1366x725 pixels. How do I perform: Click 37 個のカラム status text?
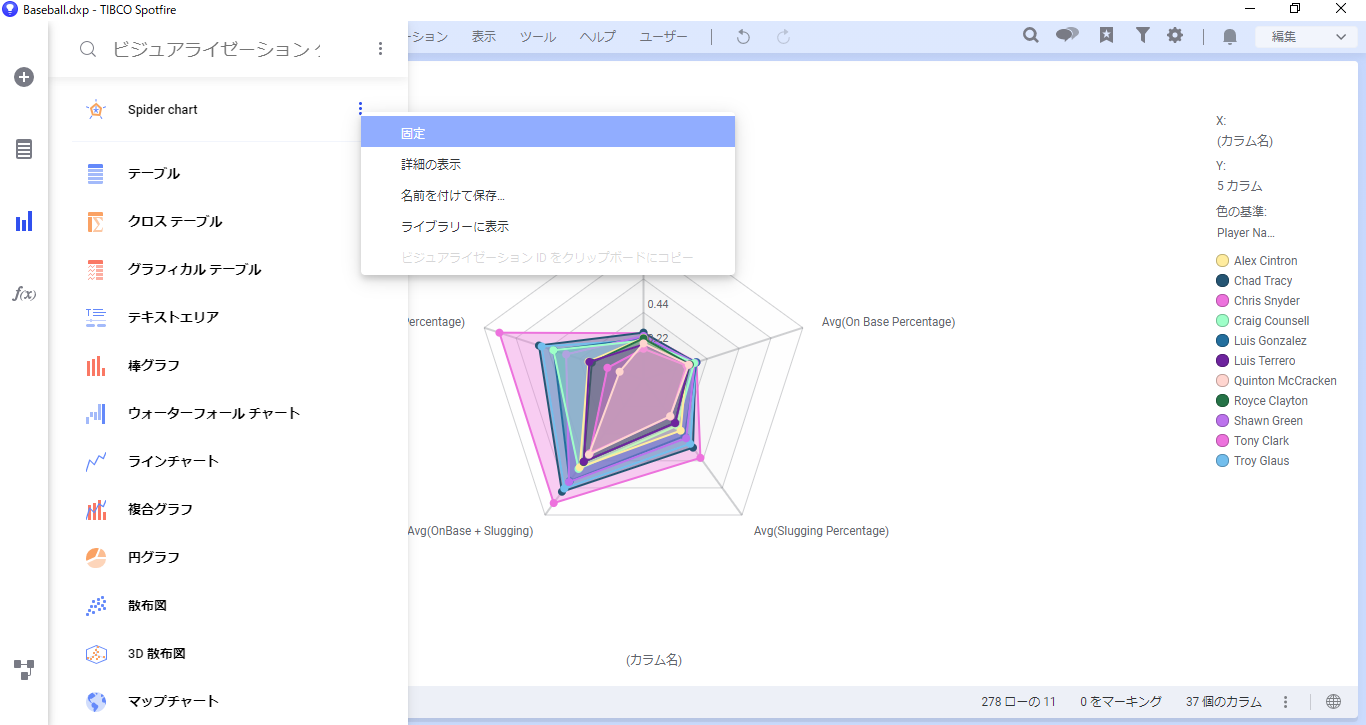[x=1224, y=702]
